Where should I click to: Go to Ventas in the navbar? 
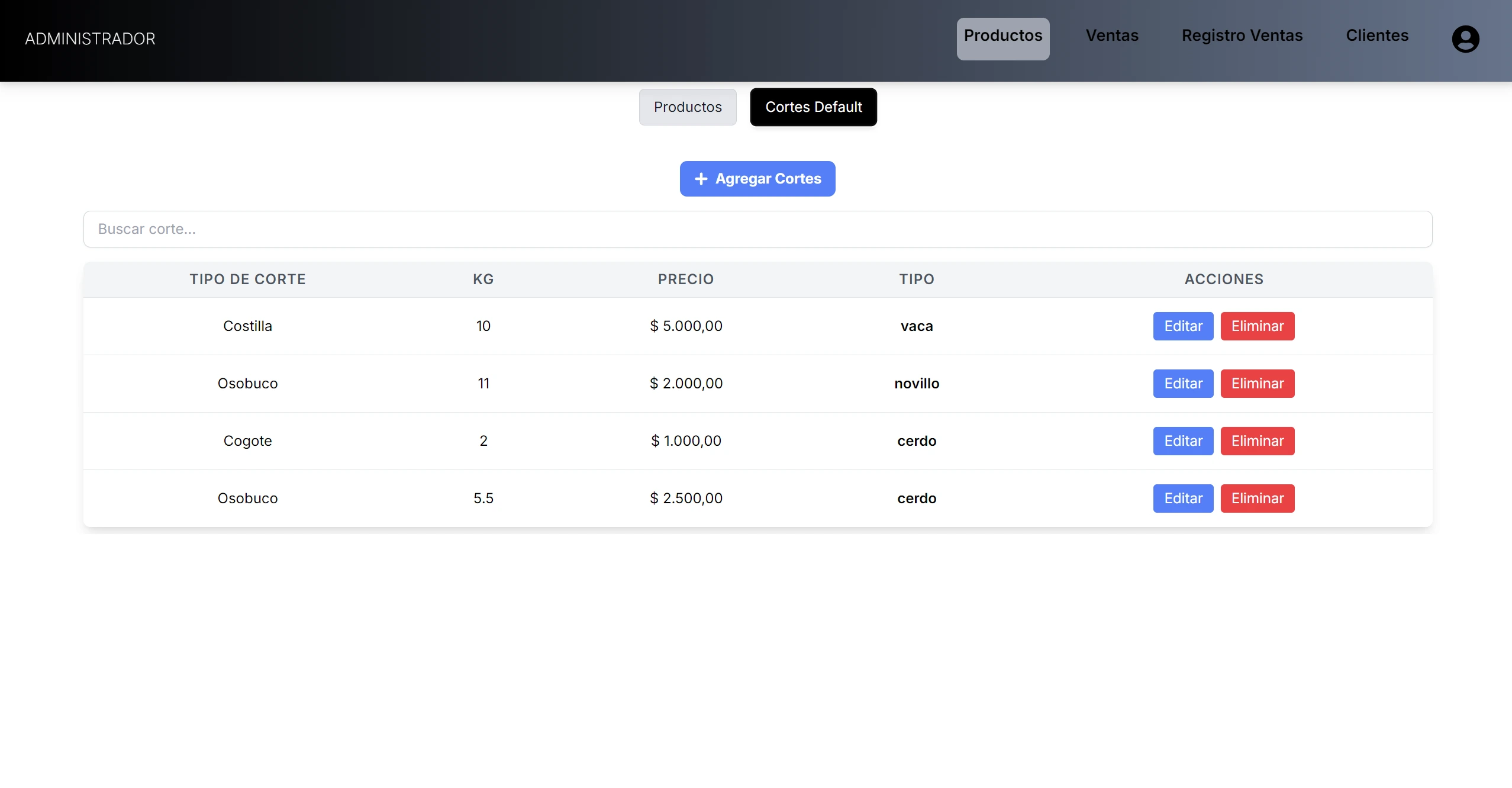click(x=1112, y=36)
